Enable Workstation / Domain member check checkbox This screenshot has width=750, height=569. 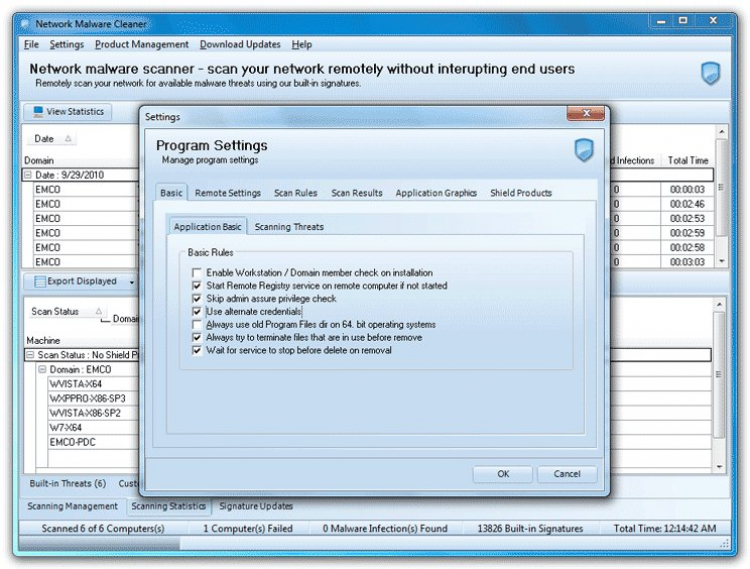point(197,273)
